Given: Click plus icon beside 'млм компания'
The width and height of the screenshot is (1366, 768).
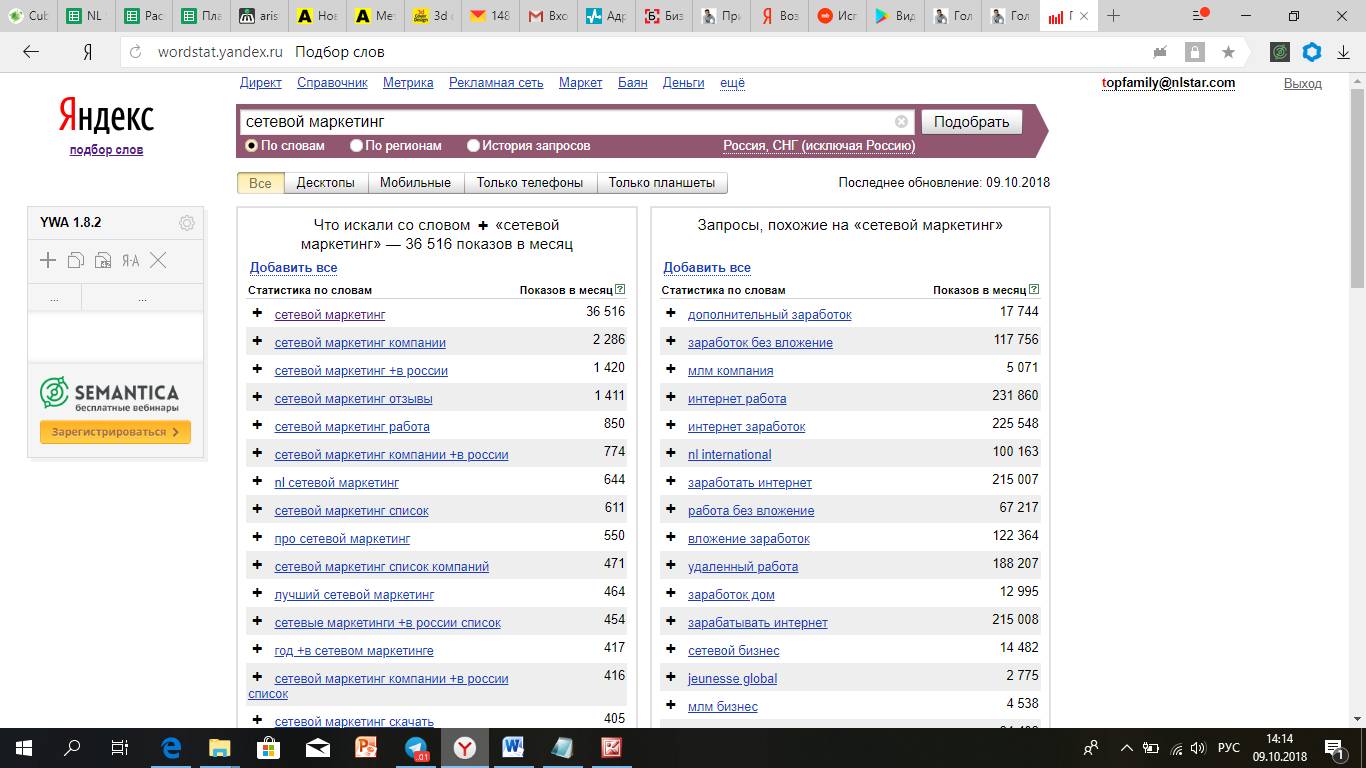Looking at the screenshot, I should [x=671, y=370].
